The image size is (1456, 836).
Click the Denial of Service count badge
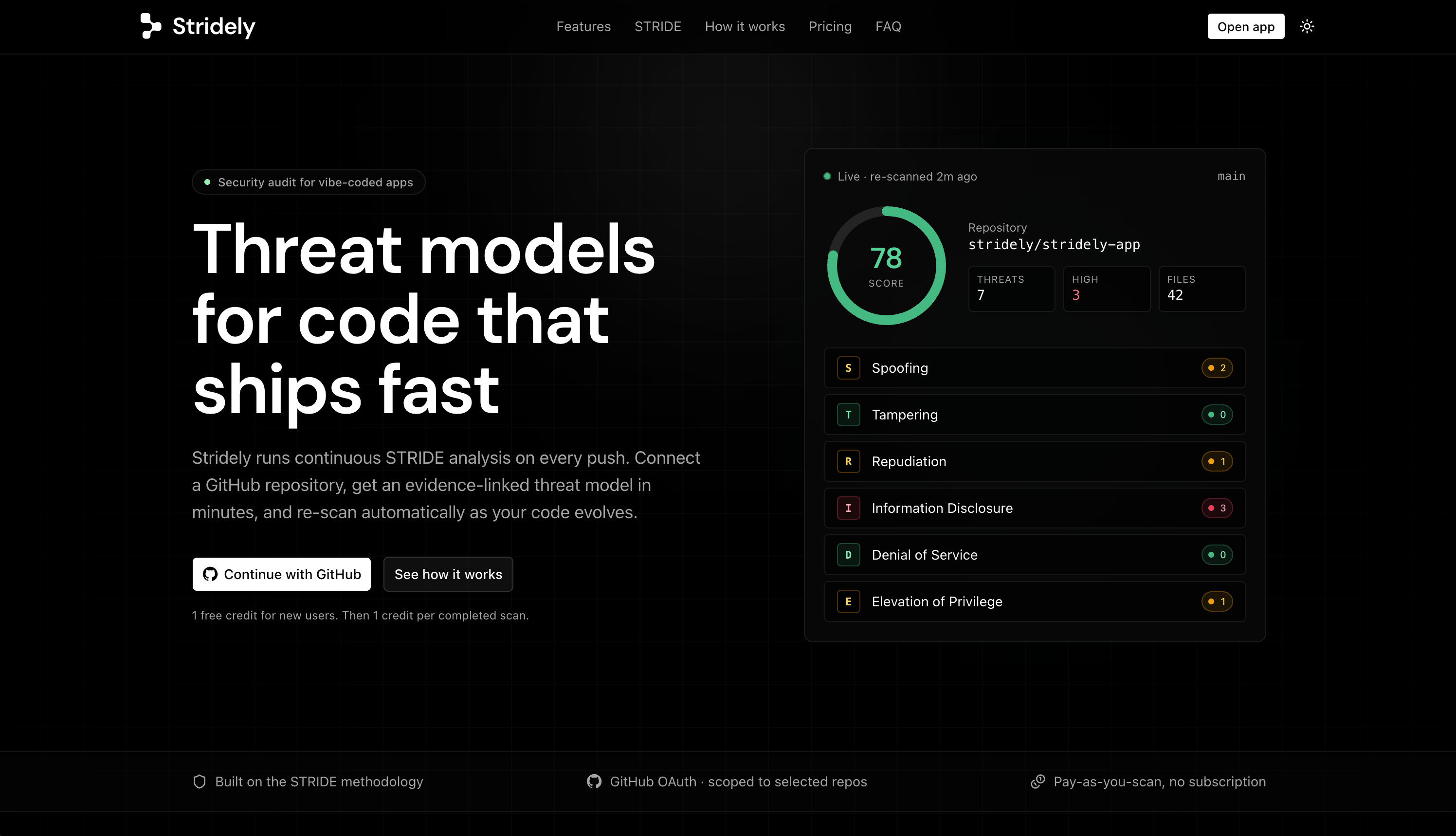pyautogui.click(x=1217, y=555)
